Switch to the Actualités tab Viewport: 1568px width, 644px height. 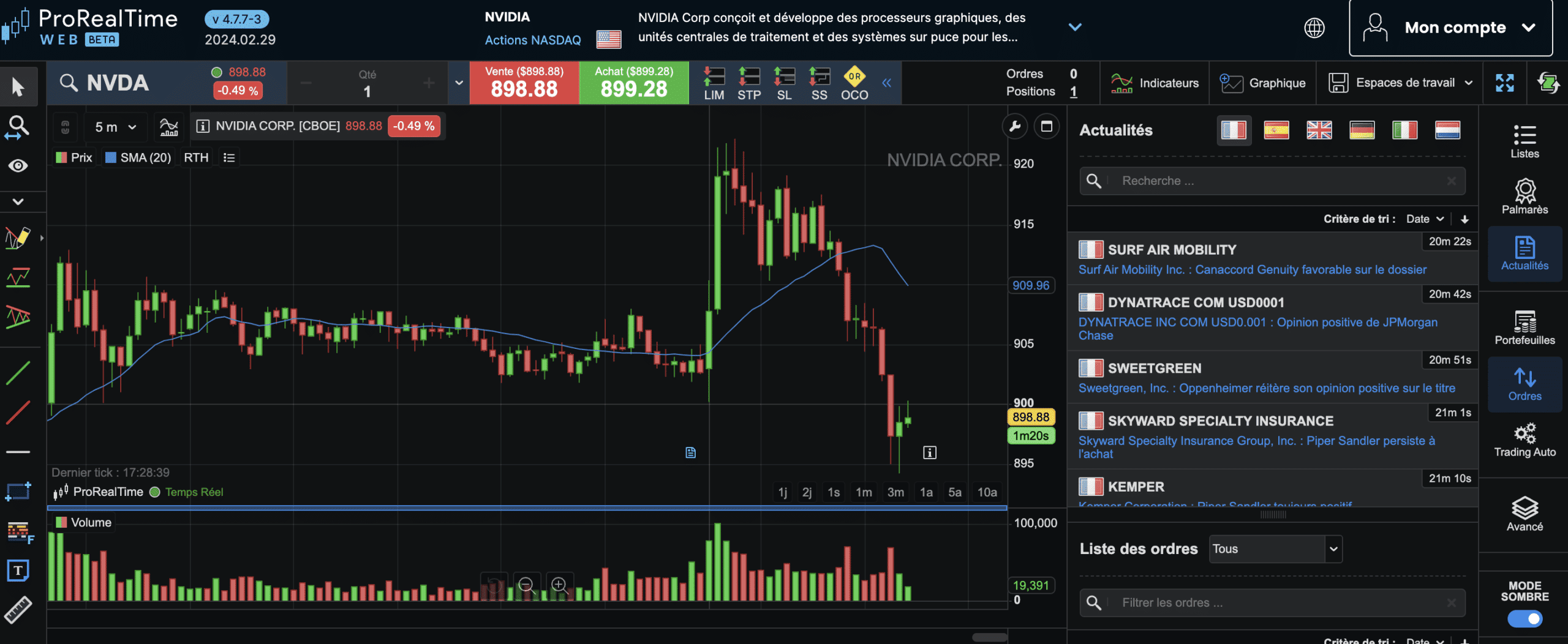coord(1525,253)
